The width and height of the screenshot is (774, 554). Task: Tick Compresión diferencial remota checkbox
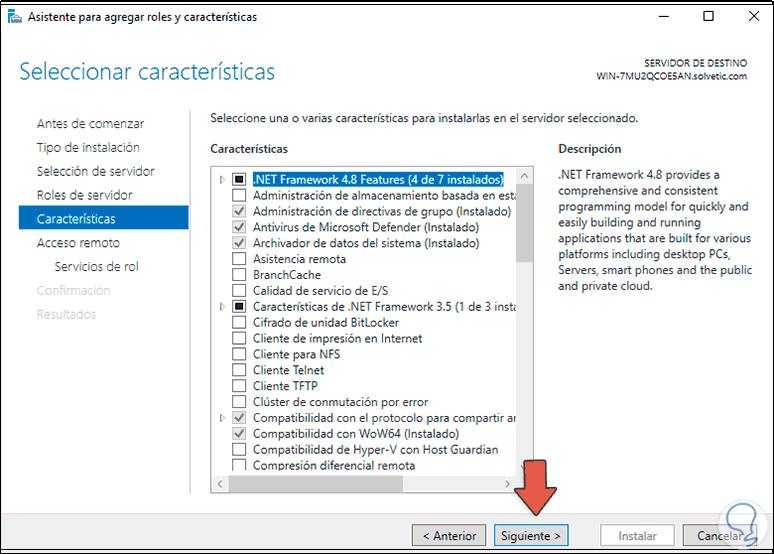point(239,465)
